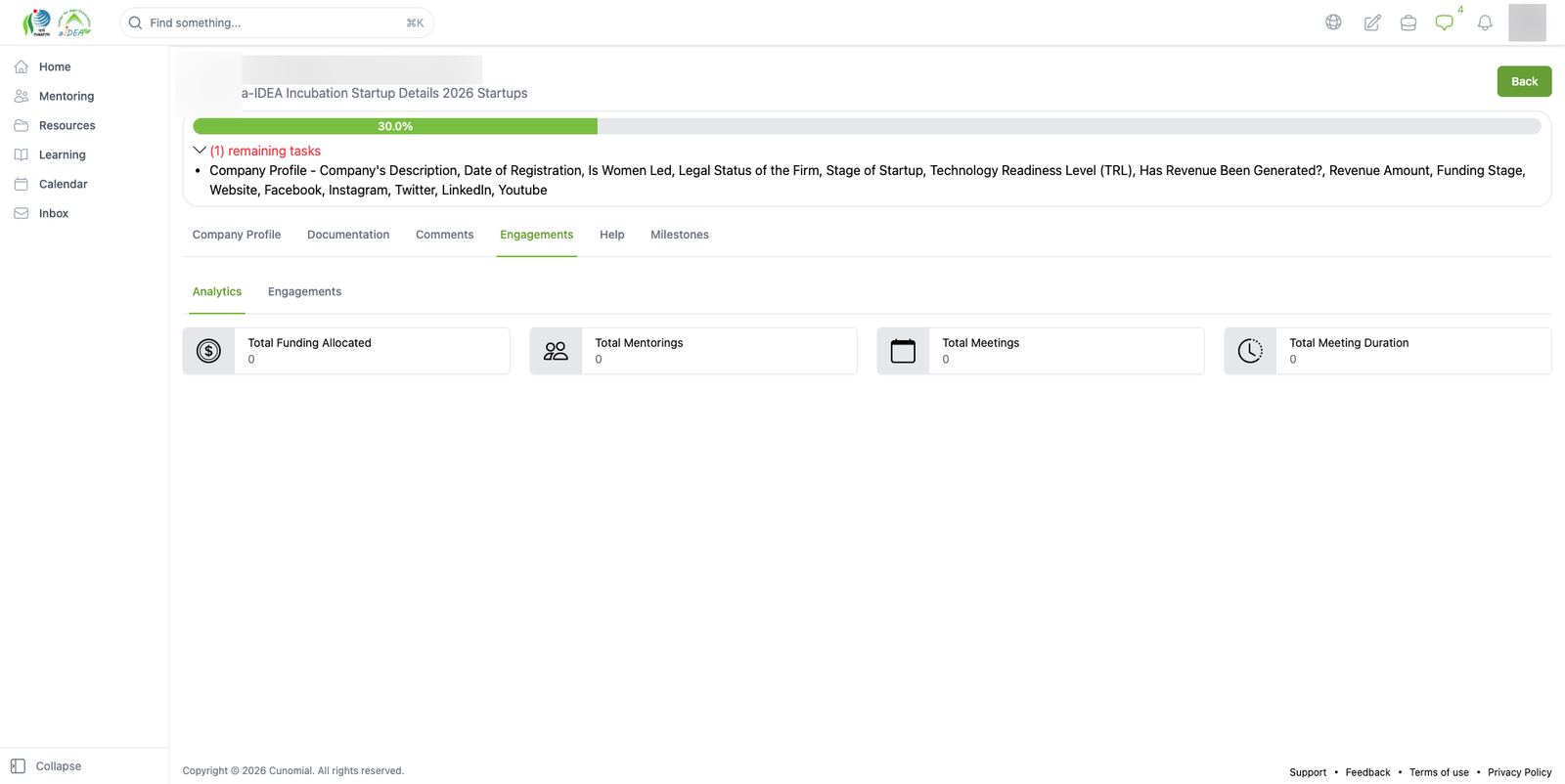
Task: Open the Feedback footer link
Action: [x=1367, y=772]
